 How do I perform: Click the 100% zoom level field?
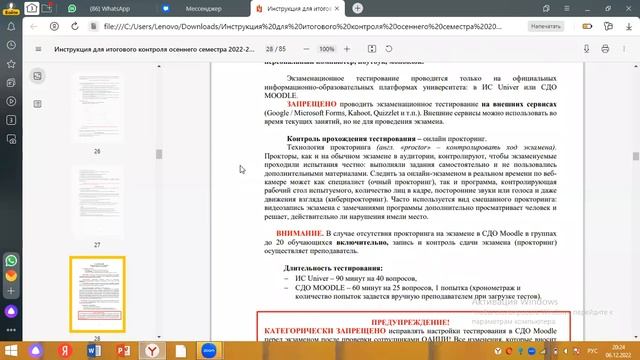327,49
